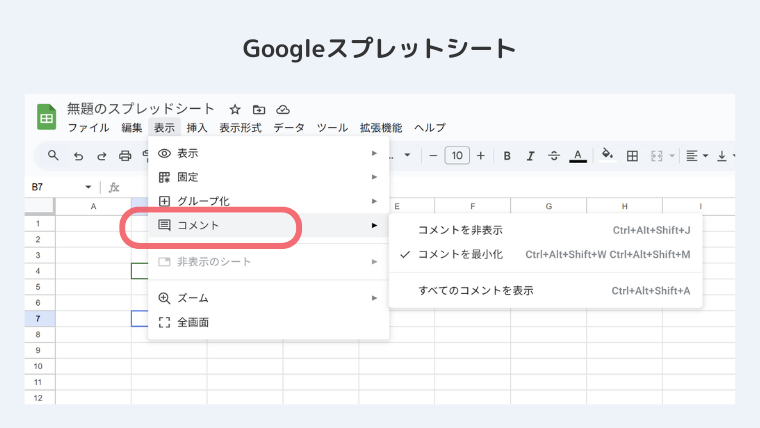Open the 拡張機能 menu
Screen dimensions: 760x428
pos(381,127)
